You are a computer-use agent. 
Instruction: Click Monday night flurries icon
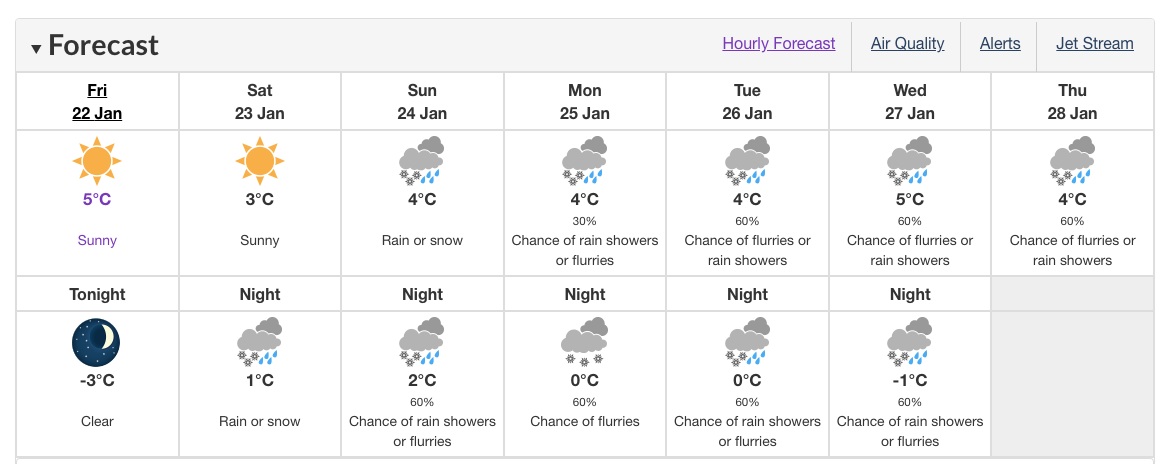[x=585, y=342]
